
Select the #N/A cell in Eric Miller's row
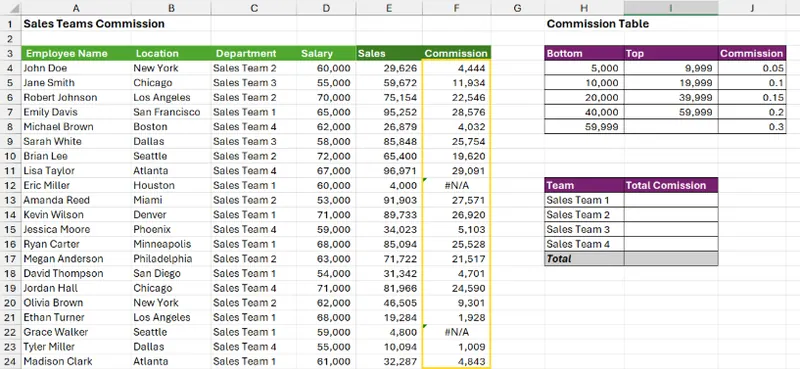coord(456,185)
